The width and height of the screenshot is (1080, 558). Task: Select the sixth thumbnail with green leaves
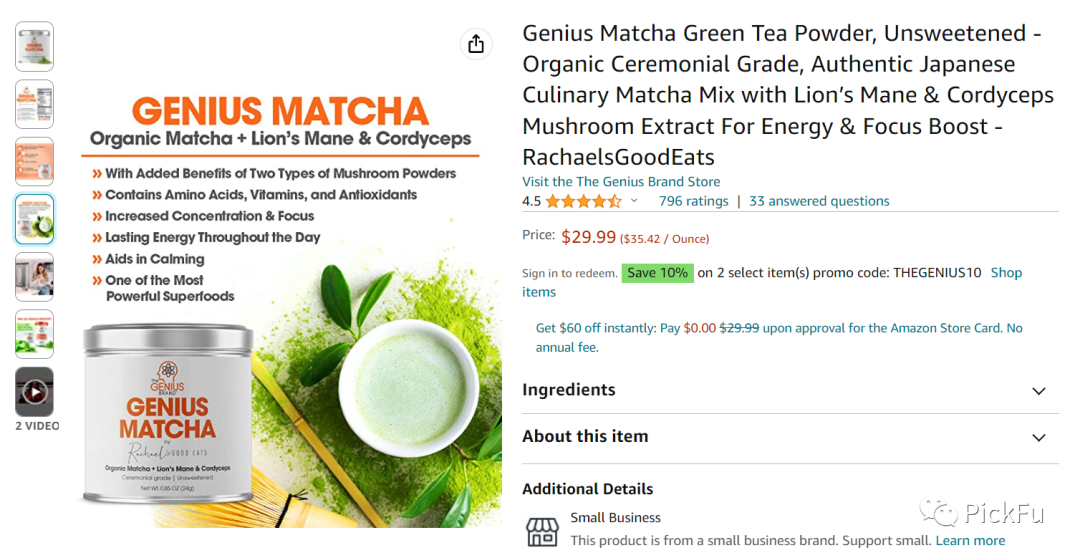point(34,334)
